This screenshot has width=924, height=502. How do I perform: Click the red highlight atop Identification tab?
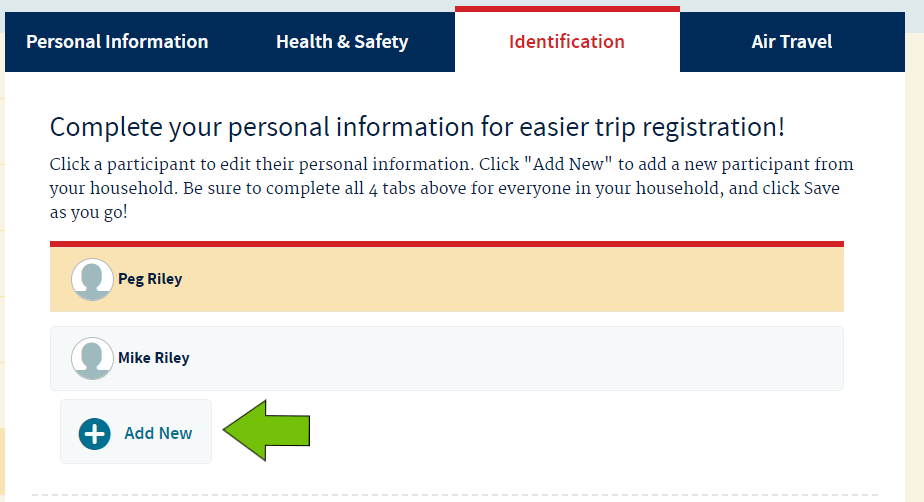click(x=567, y=9)
